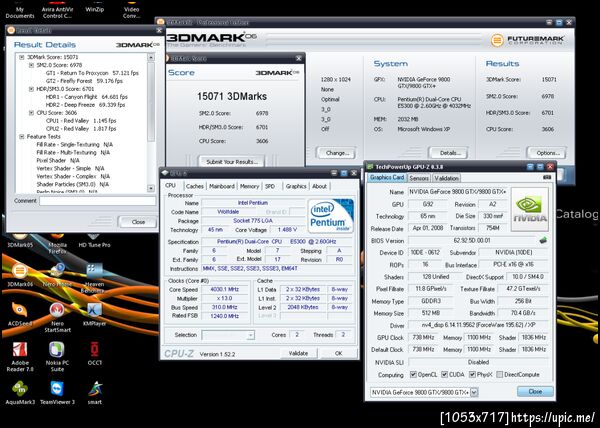Launch AquaMark3 desktop icon
The height and width of the screenshot is (428, 600).
click(x=20, y=392)
